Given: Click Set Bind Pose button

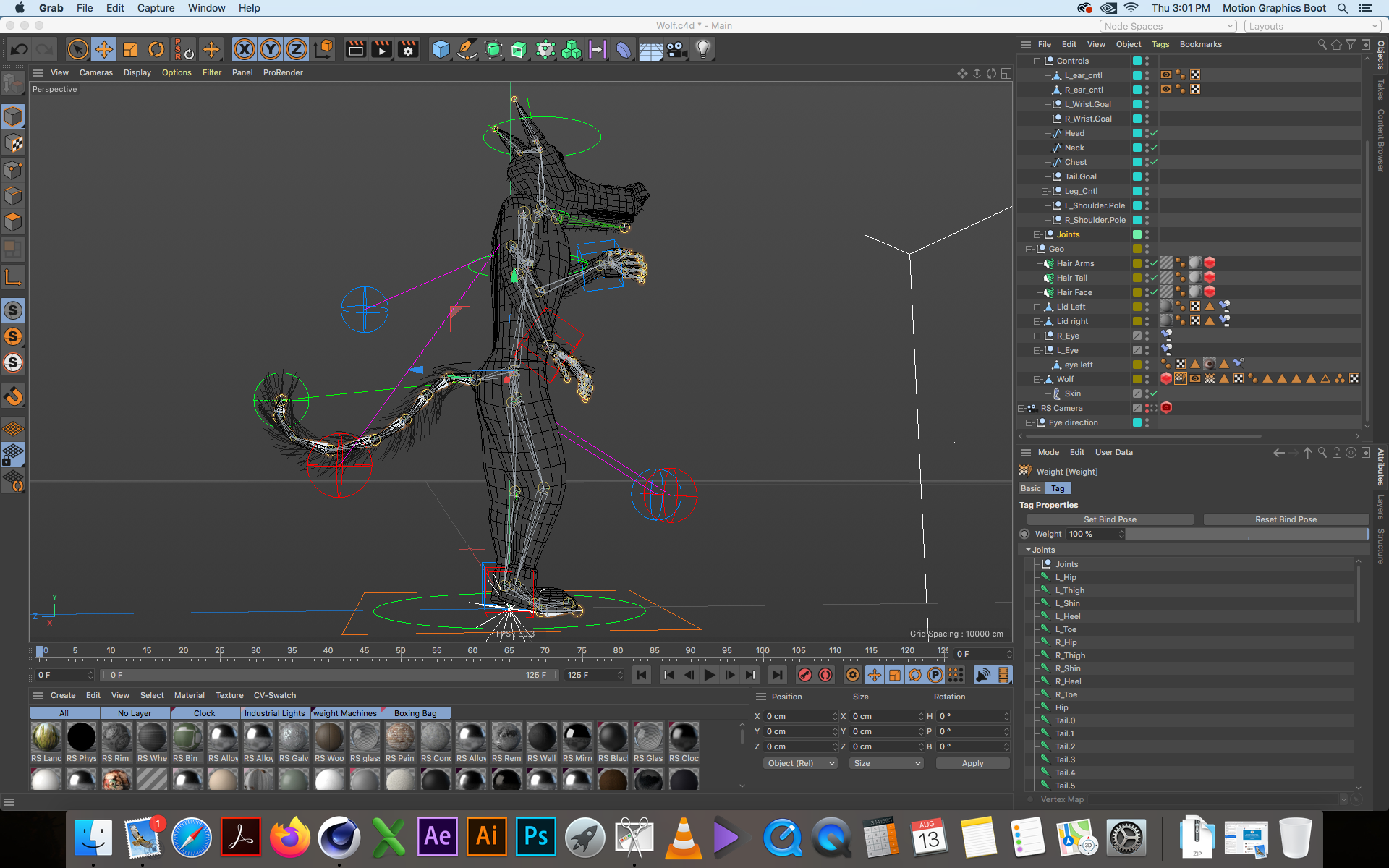Looking at the screenshot, I should (1110, 519).
